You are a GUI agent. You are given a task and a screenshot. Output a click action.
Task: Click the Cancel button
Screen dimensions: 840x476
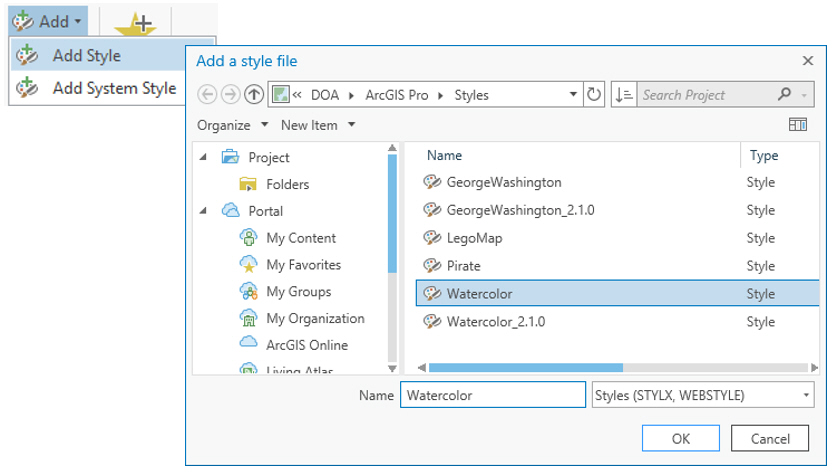click(770, 439)
